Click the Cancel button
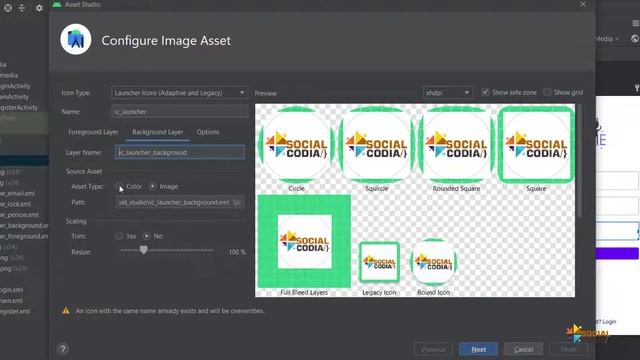The height and width of the screenshot is (360, 640). [524, 349]
